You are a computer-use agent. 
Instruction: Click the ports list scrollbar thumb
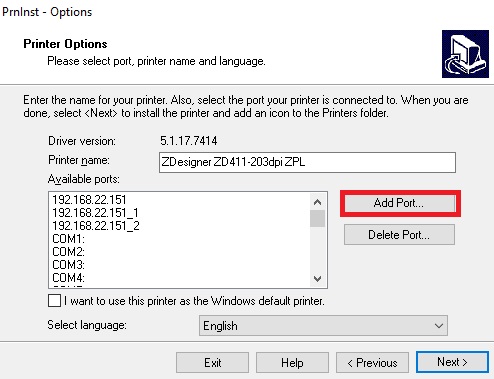317,218
